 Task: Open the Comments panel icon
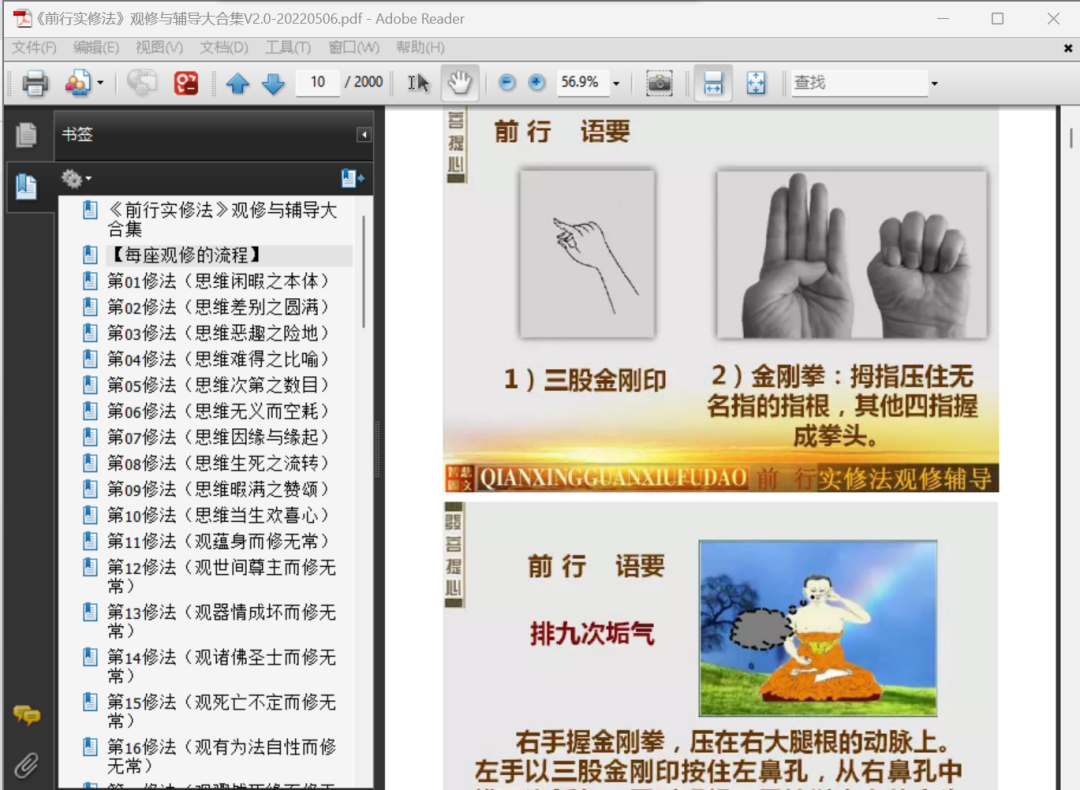(x=27, y=716)
